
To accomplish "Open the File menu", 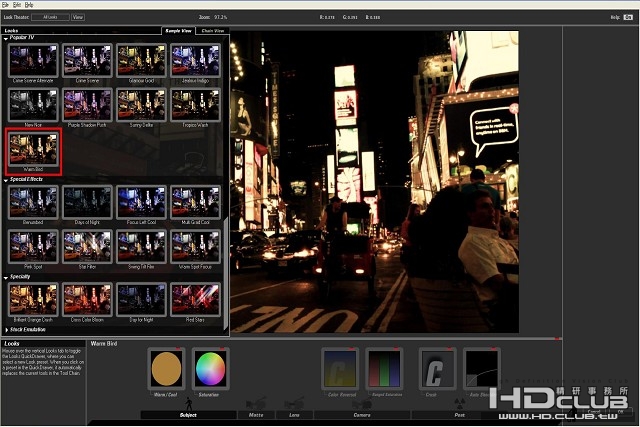I will point(5,5).
